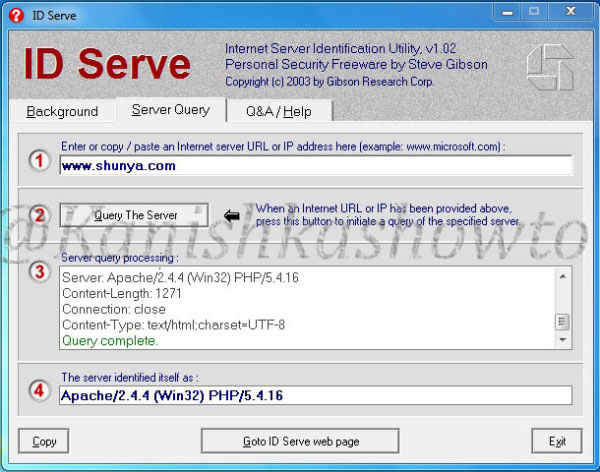The width and height of the screenshot is (600, 472).
Task: Click the step 1 number badge
Action: pyautogui.click(x=39, y=160)
